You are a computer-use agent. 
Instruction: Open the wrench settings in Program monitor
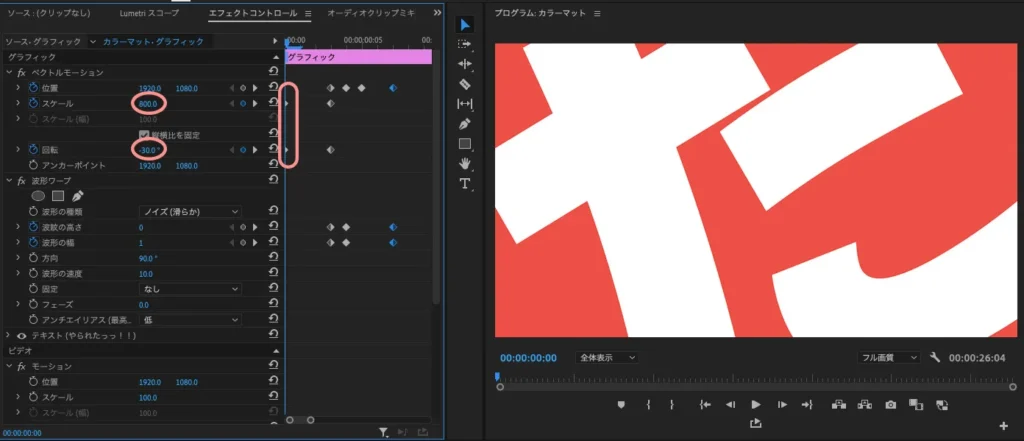pos(935,357)
